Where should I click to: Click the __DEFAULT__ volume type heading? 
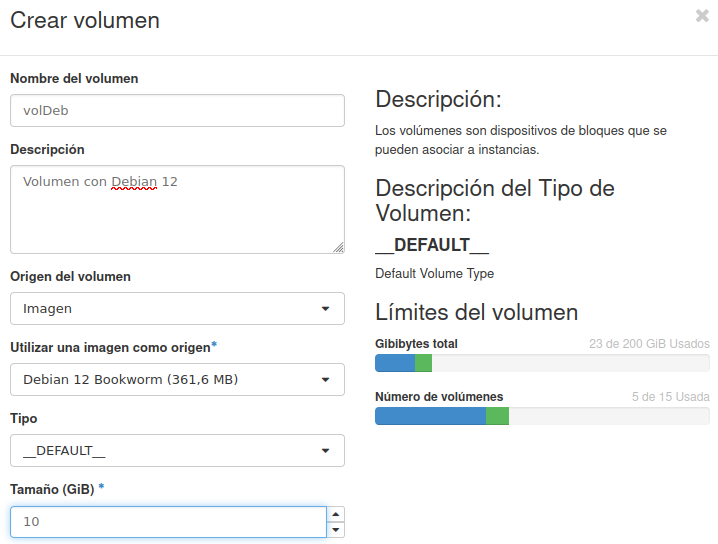tap(432, 245)
